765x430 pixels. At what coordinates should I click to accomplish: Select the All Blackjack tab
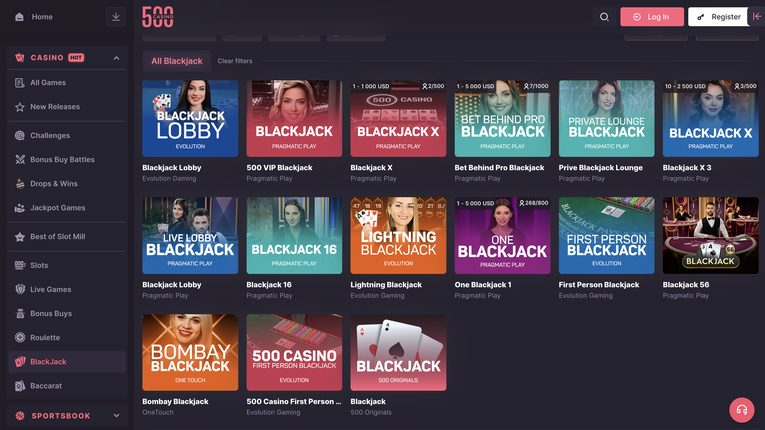(177, 61)
